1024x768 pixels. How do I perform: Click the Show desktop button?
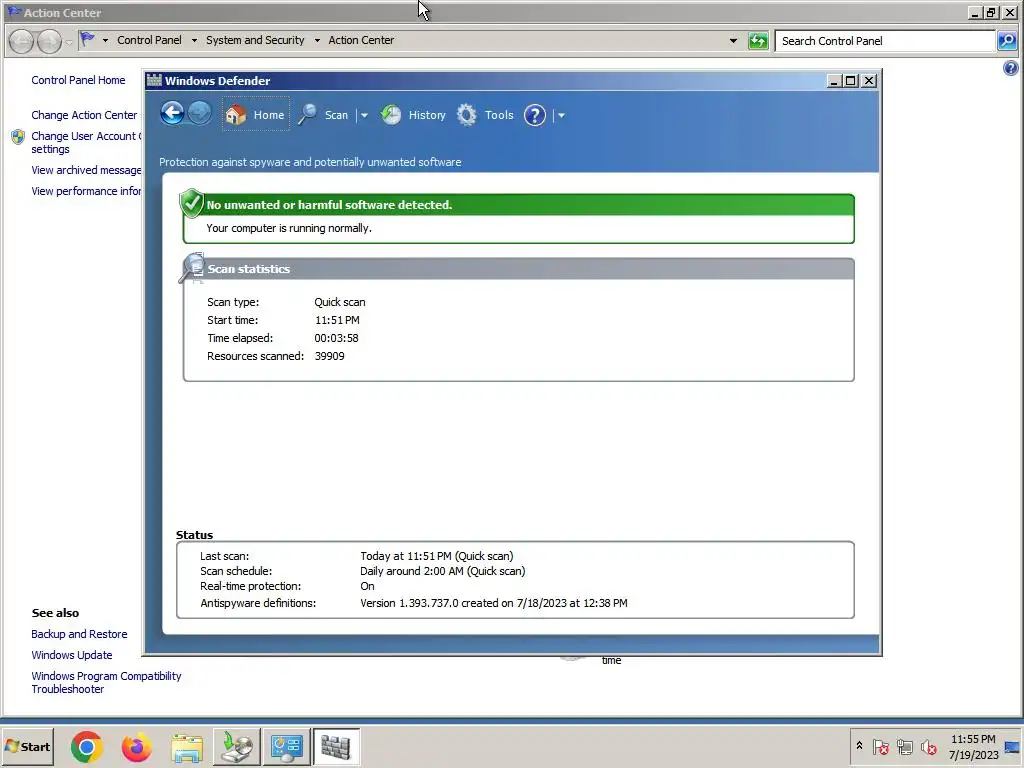1012,746
